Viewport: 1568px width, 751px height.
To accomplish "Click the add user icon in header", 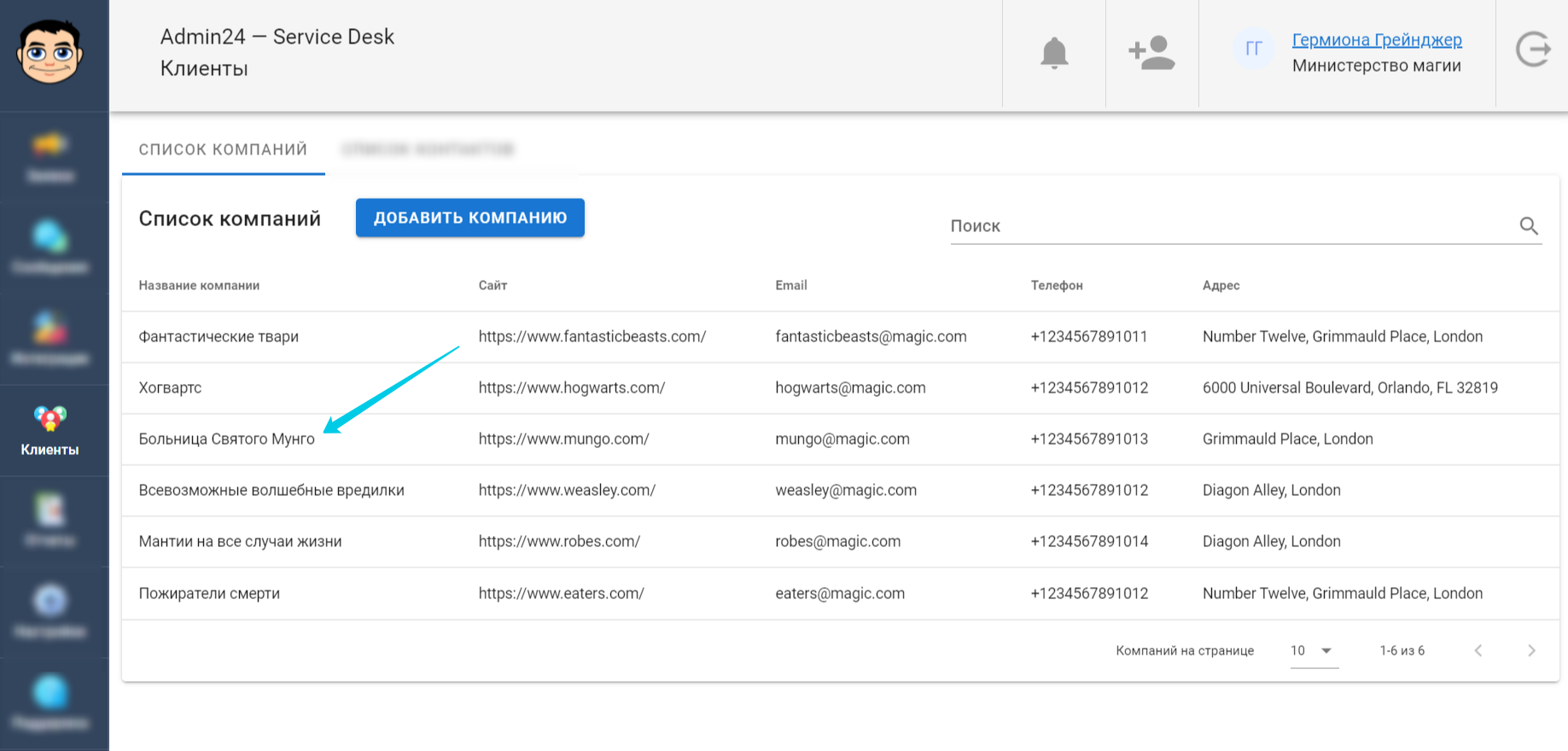I will 1151,53.
